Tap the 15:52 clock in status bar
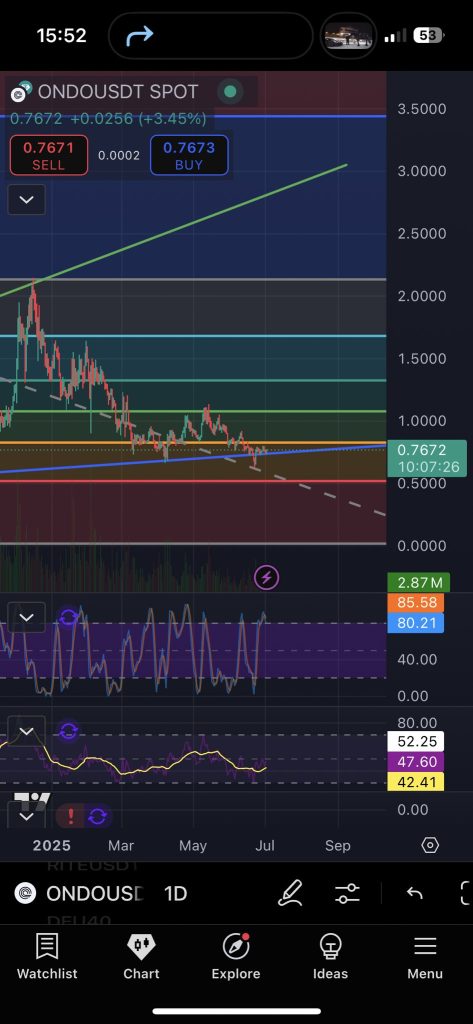Viewport: 473px width, 1024px height. (61, 35)
